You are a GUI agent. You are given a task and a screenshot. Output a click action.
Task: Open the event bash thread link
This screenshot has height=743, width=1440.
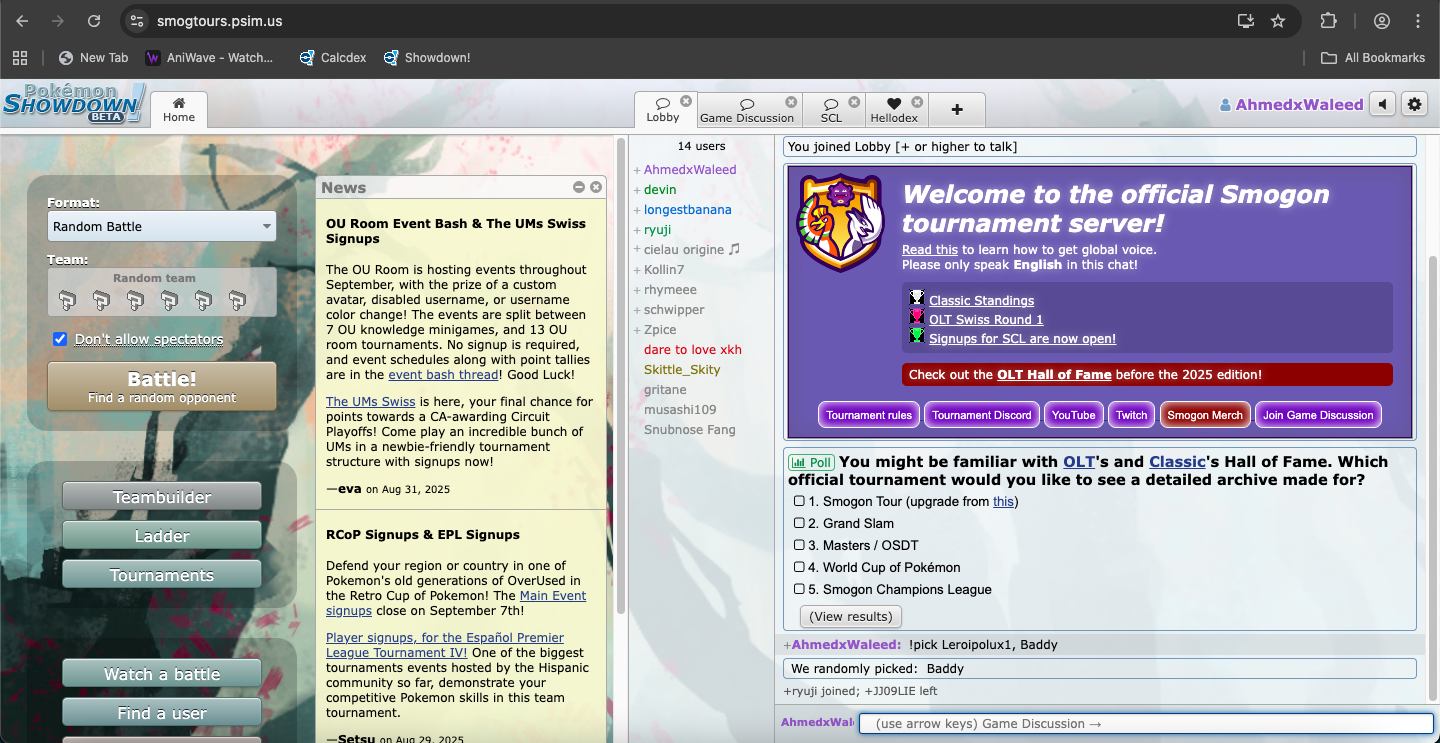[x=443, y=375]
